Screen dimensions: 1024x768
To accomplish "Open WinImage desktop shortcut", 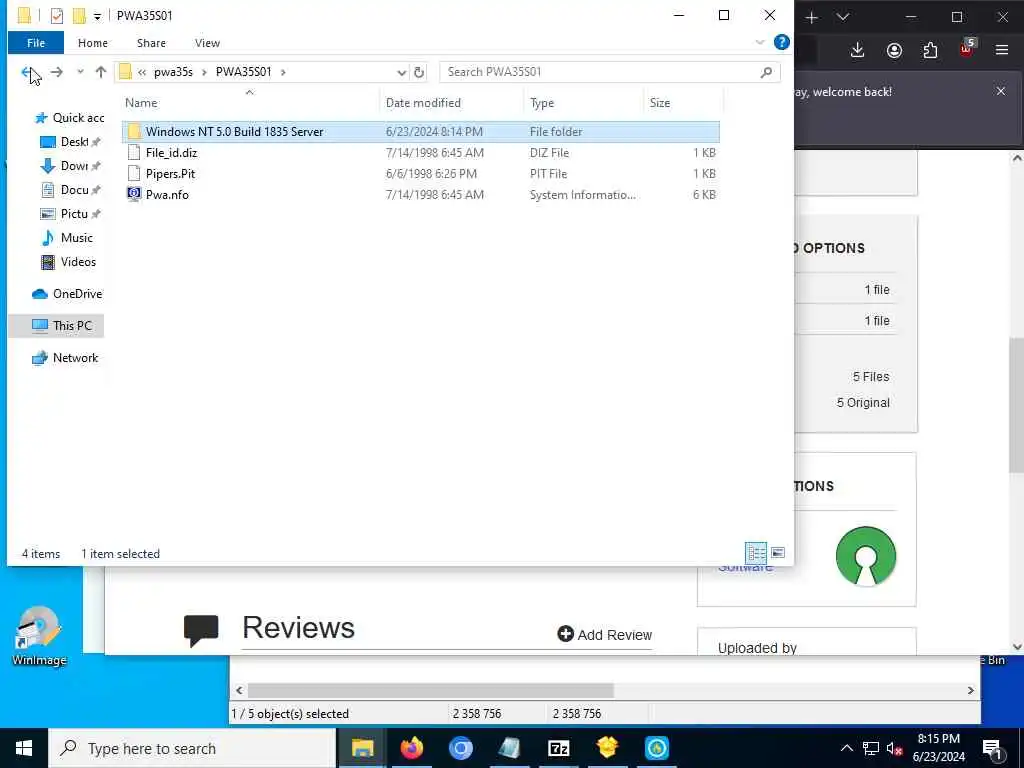I will click(39, 636).
